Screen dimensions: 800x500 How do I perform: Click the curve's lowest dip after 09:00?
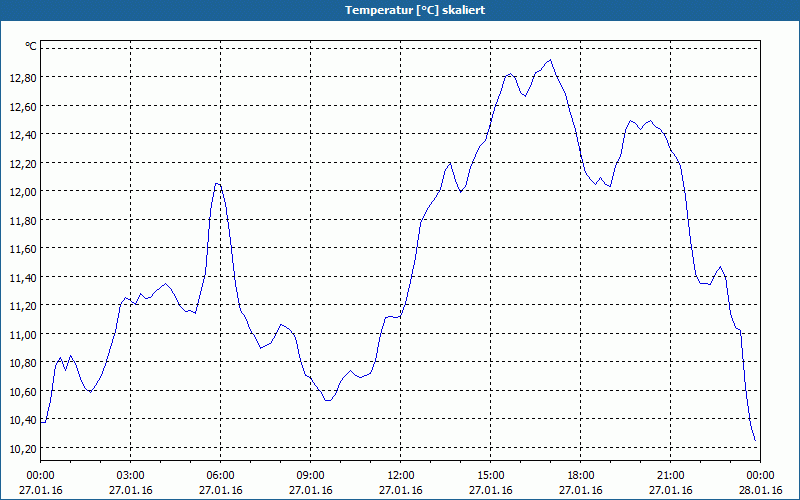pyautogui.click(x=327, y=400)
